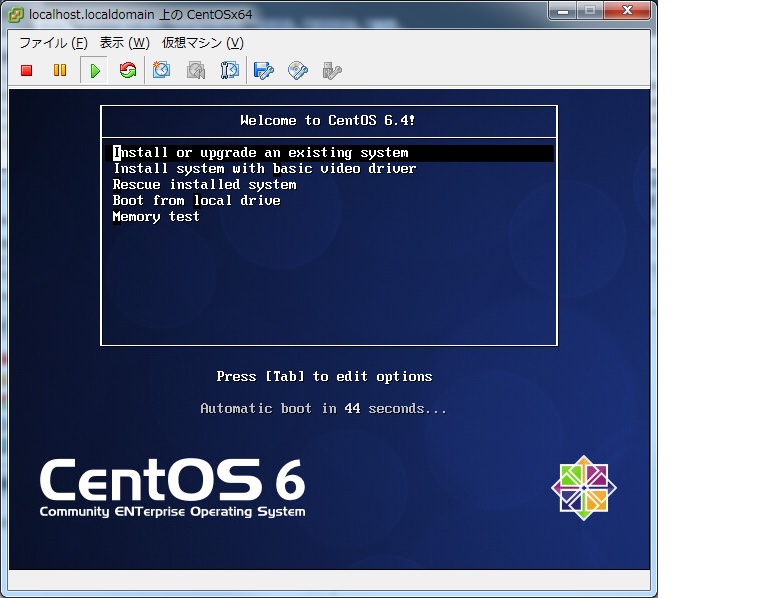Revert to the current snapshot

pos(196,71)
